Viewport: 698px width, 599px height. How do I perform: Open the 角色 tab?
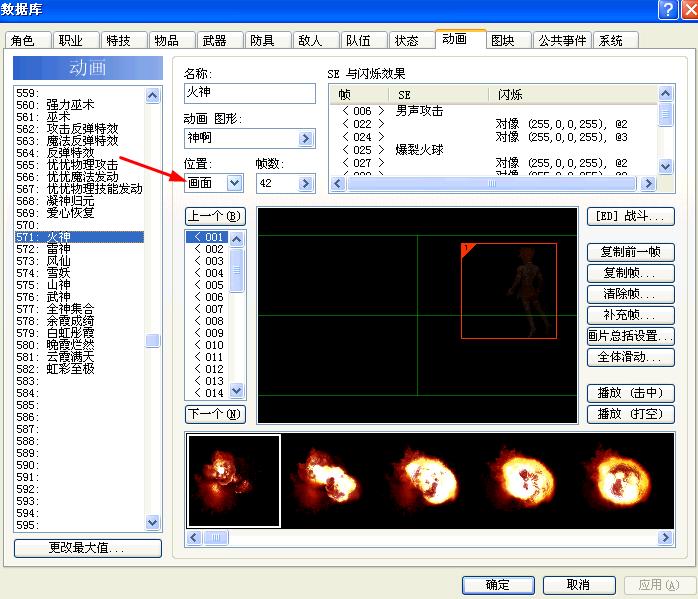point(27,40)
